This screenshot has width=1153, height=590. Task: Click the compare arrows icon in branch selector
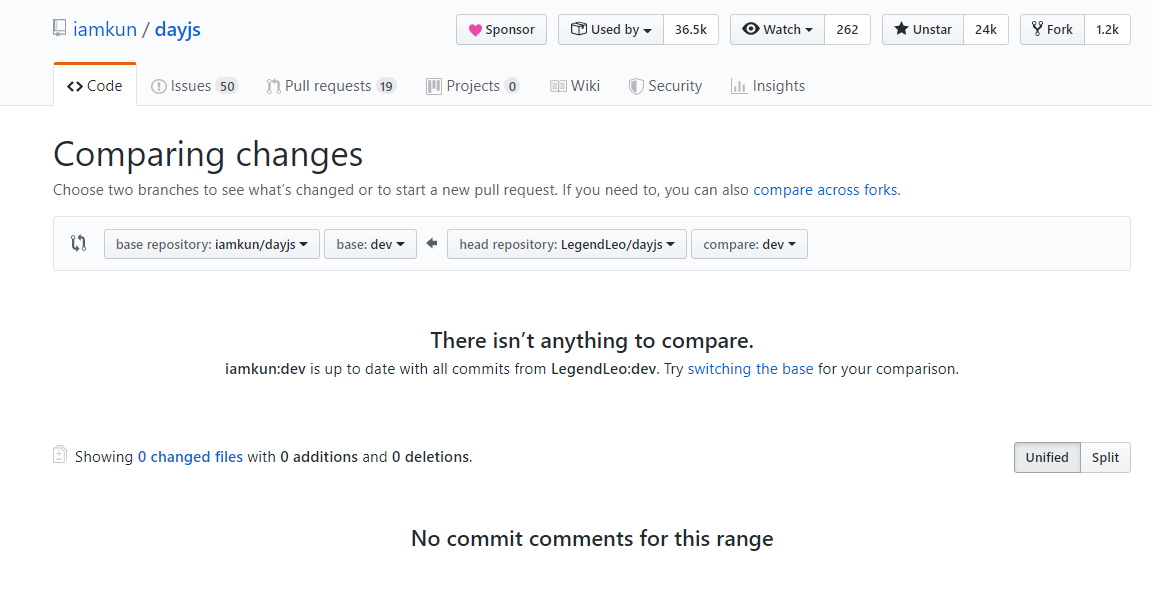[79, 244]
